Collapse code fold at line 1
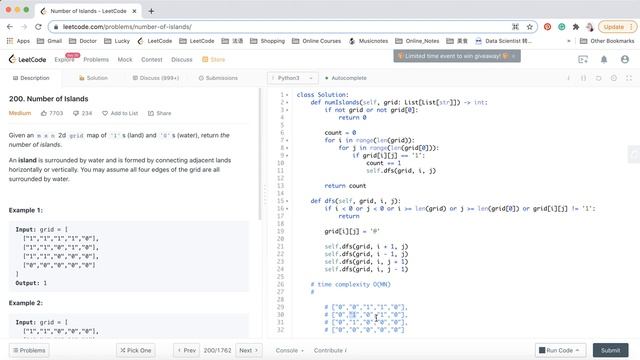The image size is (640, 360). pyautogui.click(x=287, y=95)
